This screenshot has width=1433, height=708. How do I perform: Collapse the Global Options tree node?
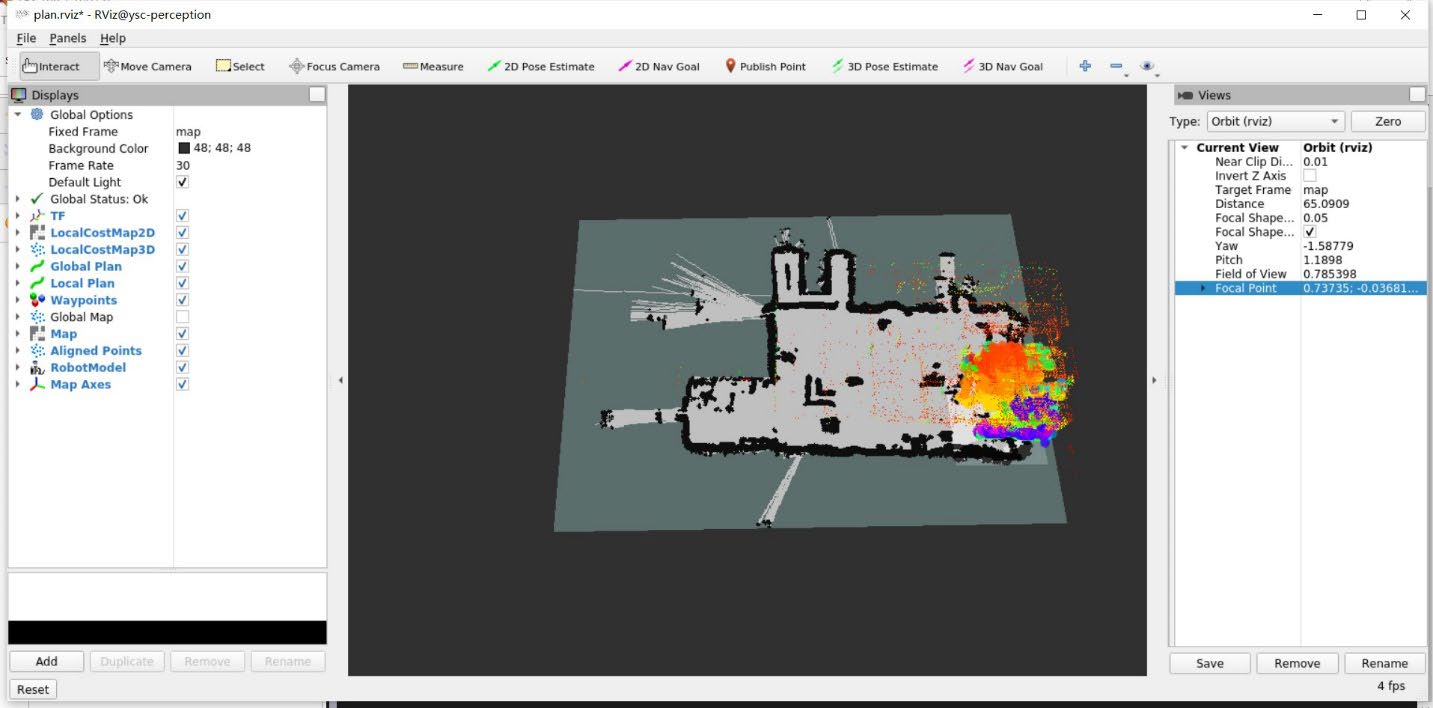click(17, 115)
